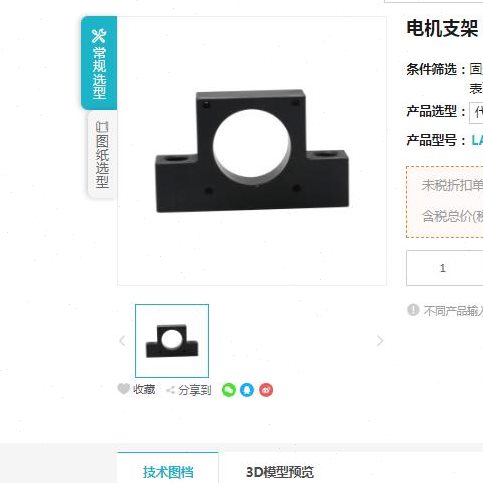The height and width of the screenshot is (483, 483).
Task: Open the 产品选型 dropdown box
Action: (476, 113)
